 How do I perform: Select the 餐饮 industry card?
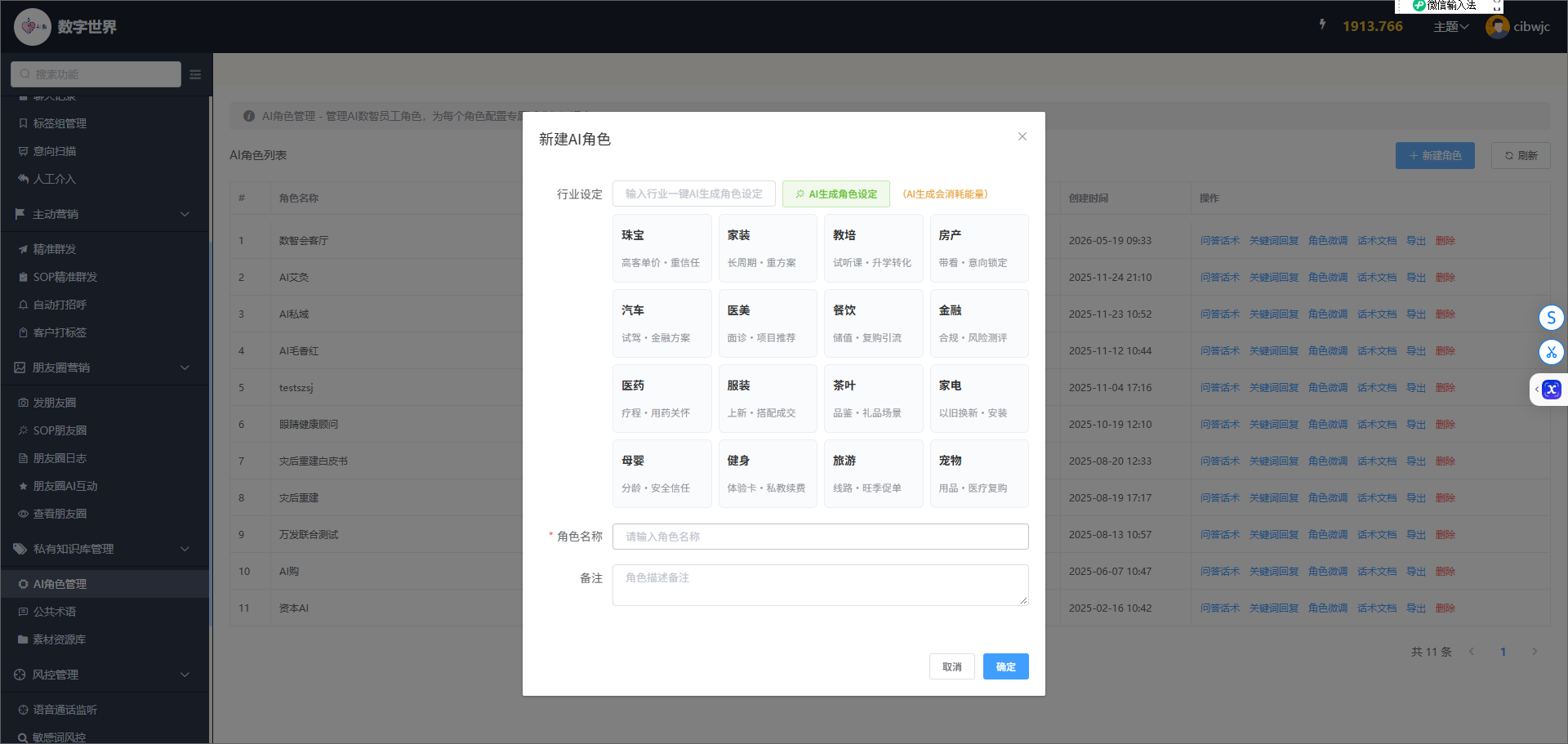tap(873, 323)
